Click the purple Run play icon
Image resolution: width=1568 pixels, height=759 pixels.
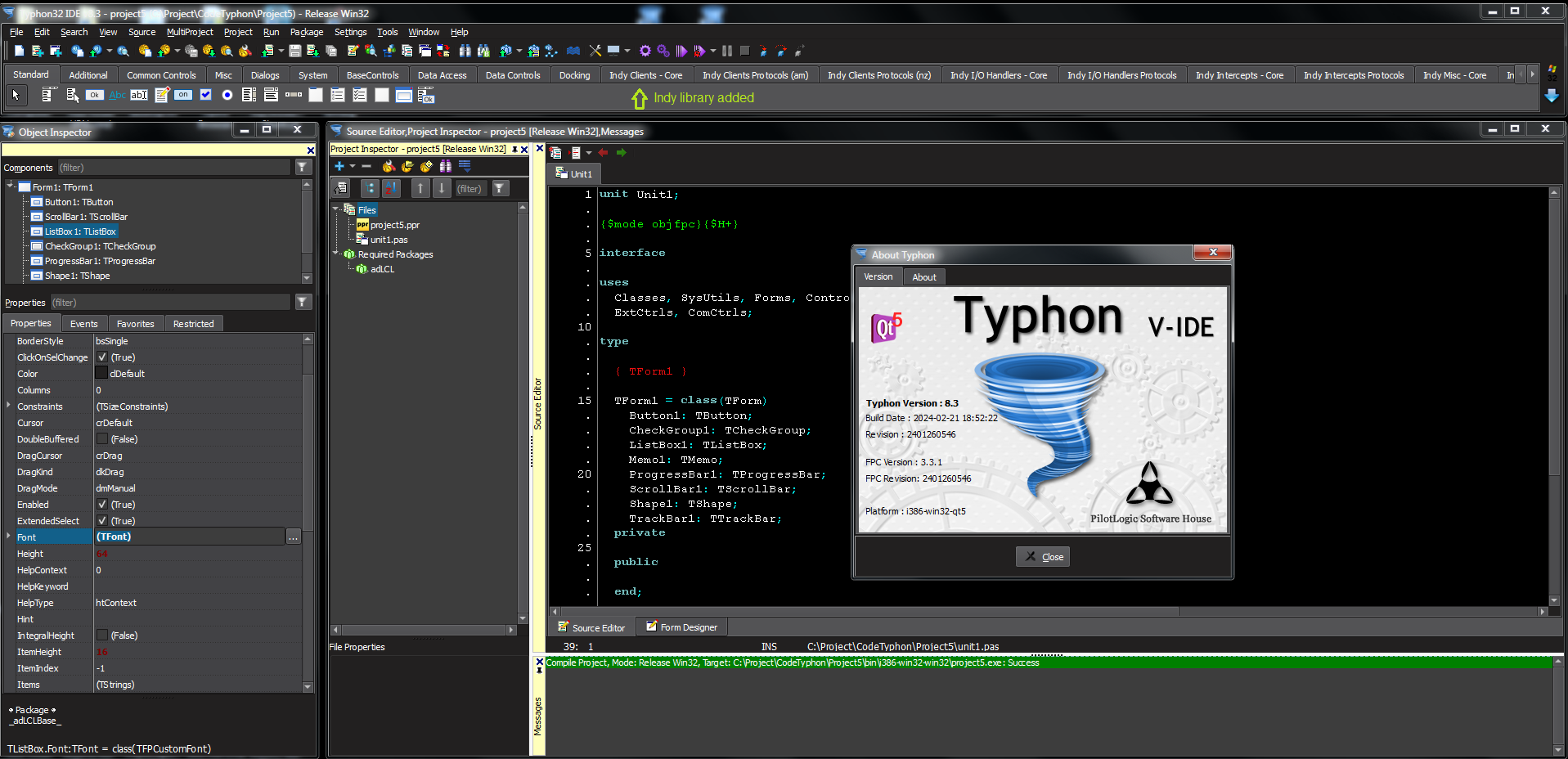[681, 51]
